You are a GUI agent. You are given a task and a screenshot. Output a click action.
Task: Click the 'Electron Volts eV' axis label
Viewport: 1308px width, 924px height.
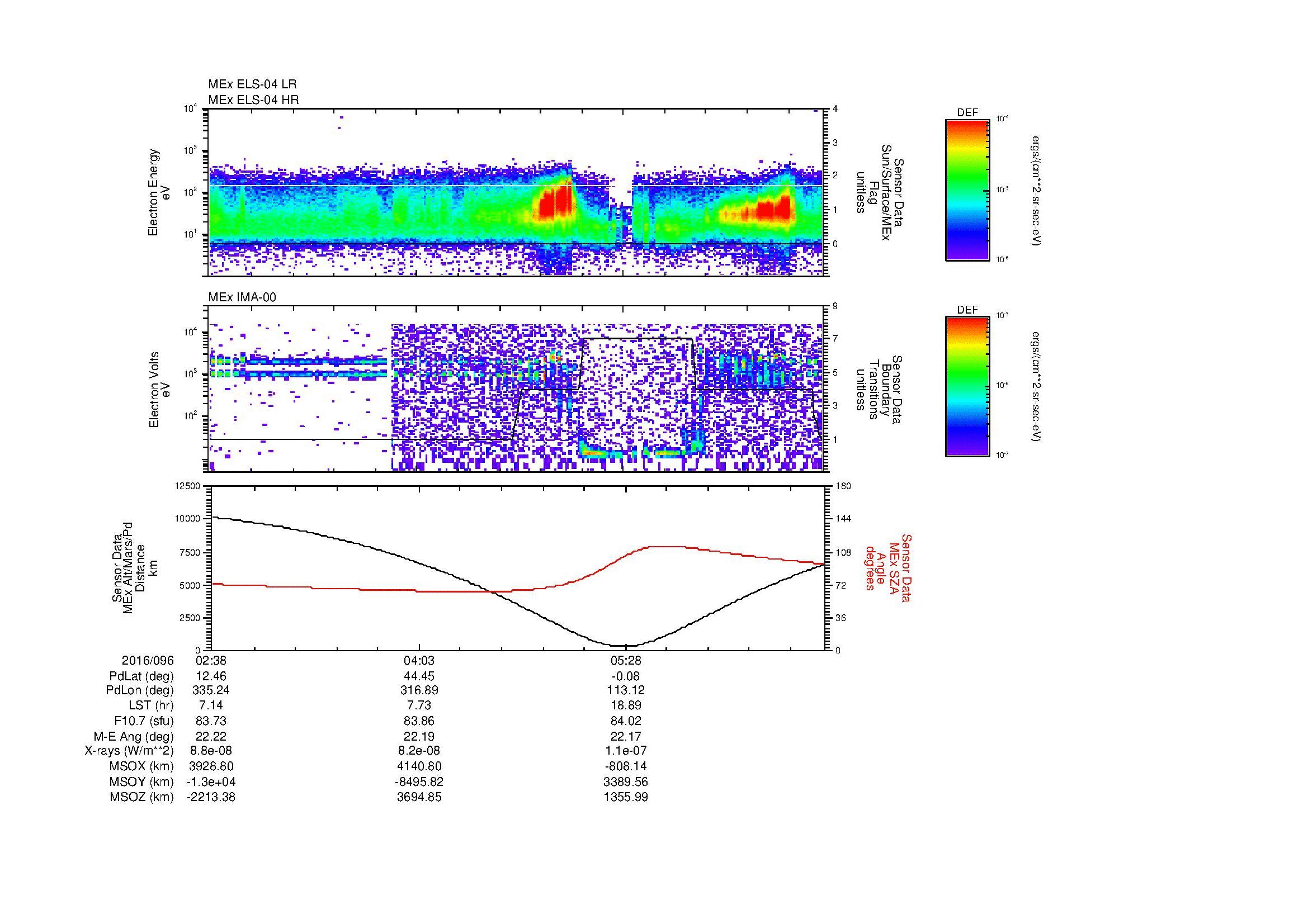click(x=159, y=390)
